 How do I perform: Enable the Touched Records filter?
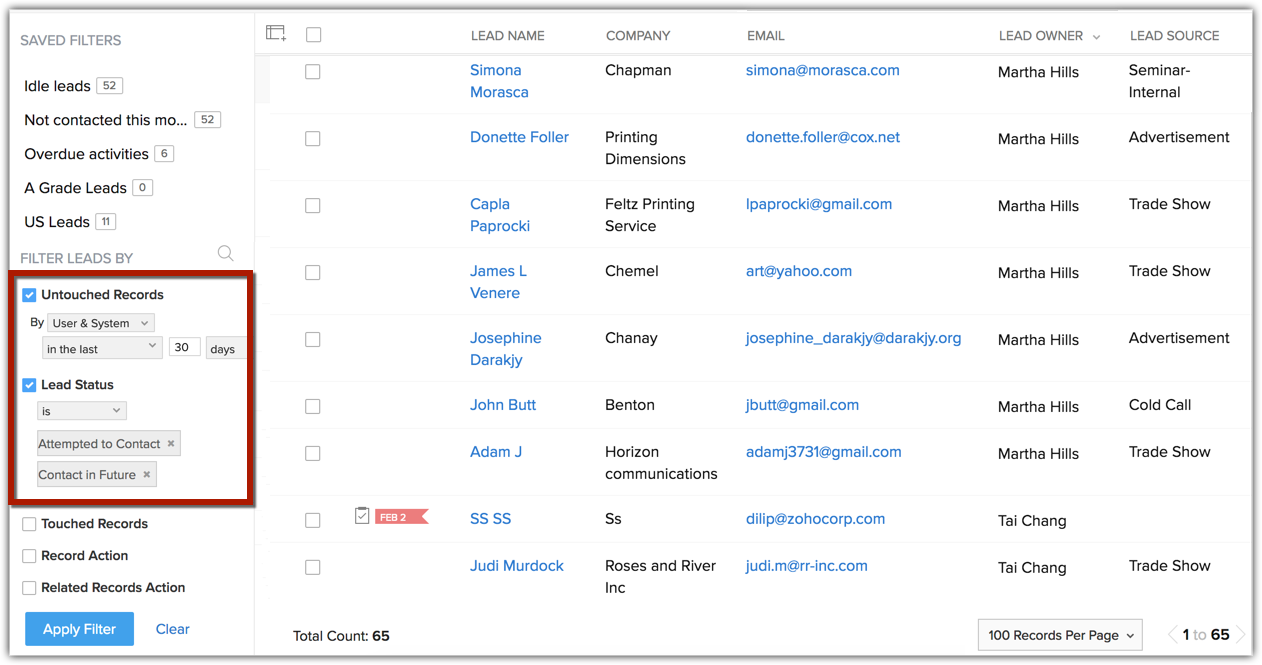point(29,523)
